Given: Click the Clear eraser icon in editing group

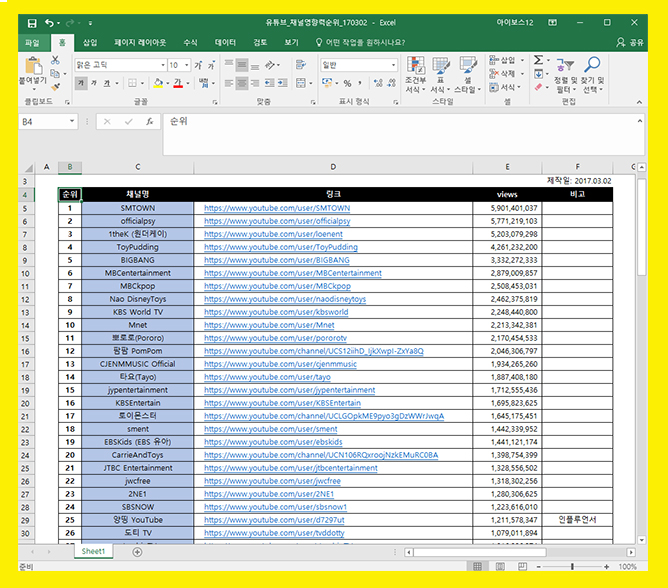Looking at the screenshot, I should click(538, 87).
